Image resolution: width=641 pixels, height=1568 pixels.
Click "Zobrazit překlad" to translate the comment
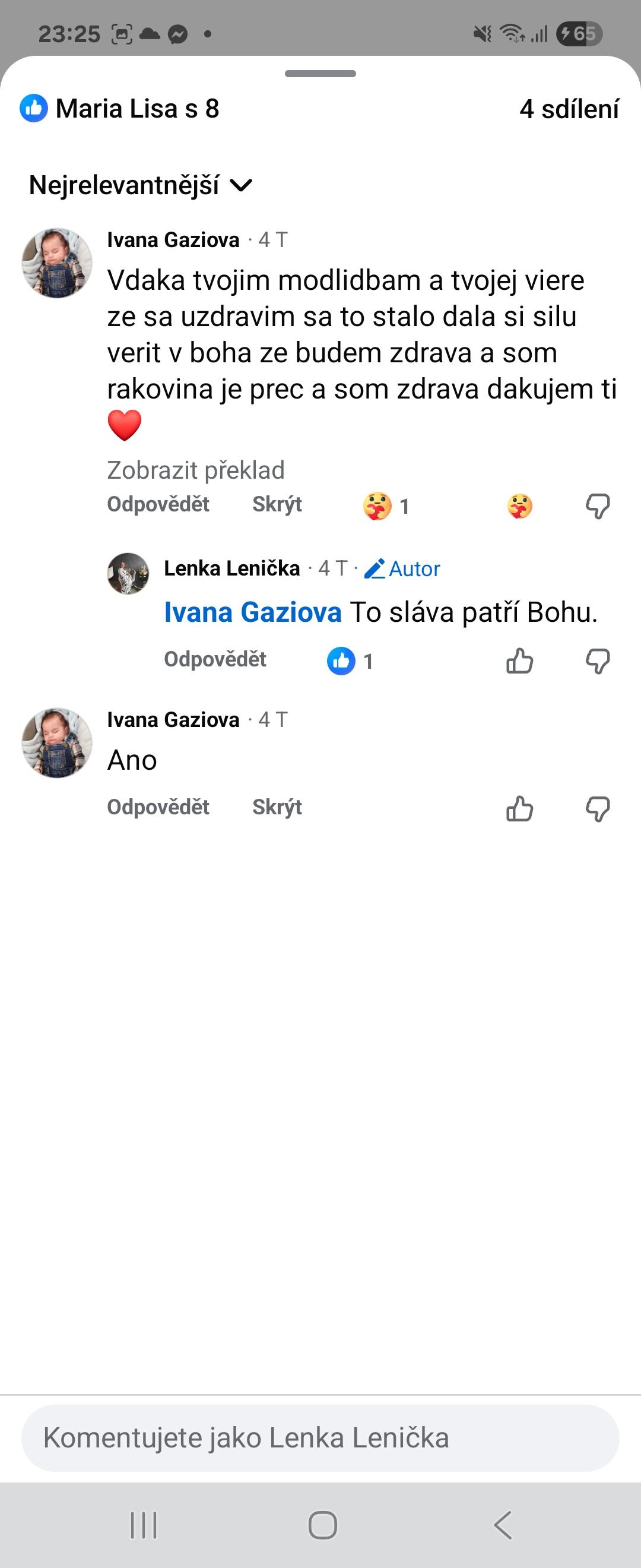pyautogui.click(x=196, y=470)
